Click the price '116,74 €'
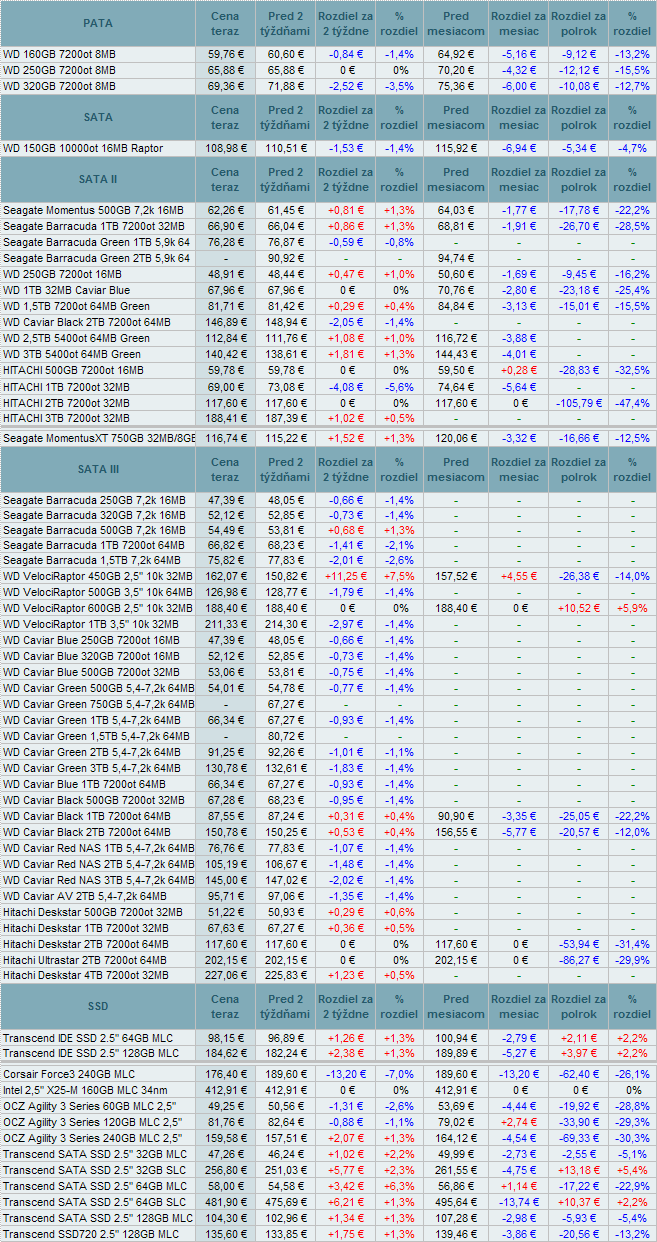Screen dimensions: 657x1242 [225, 438]
